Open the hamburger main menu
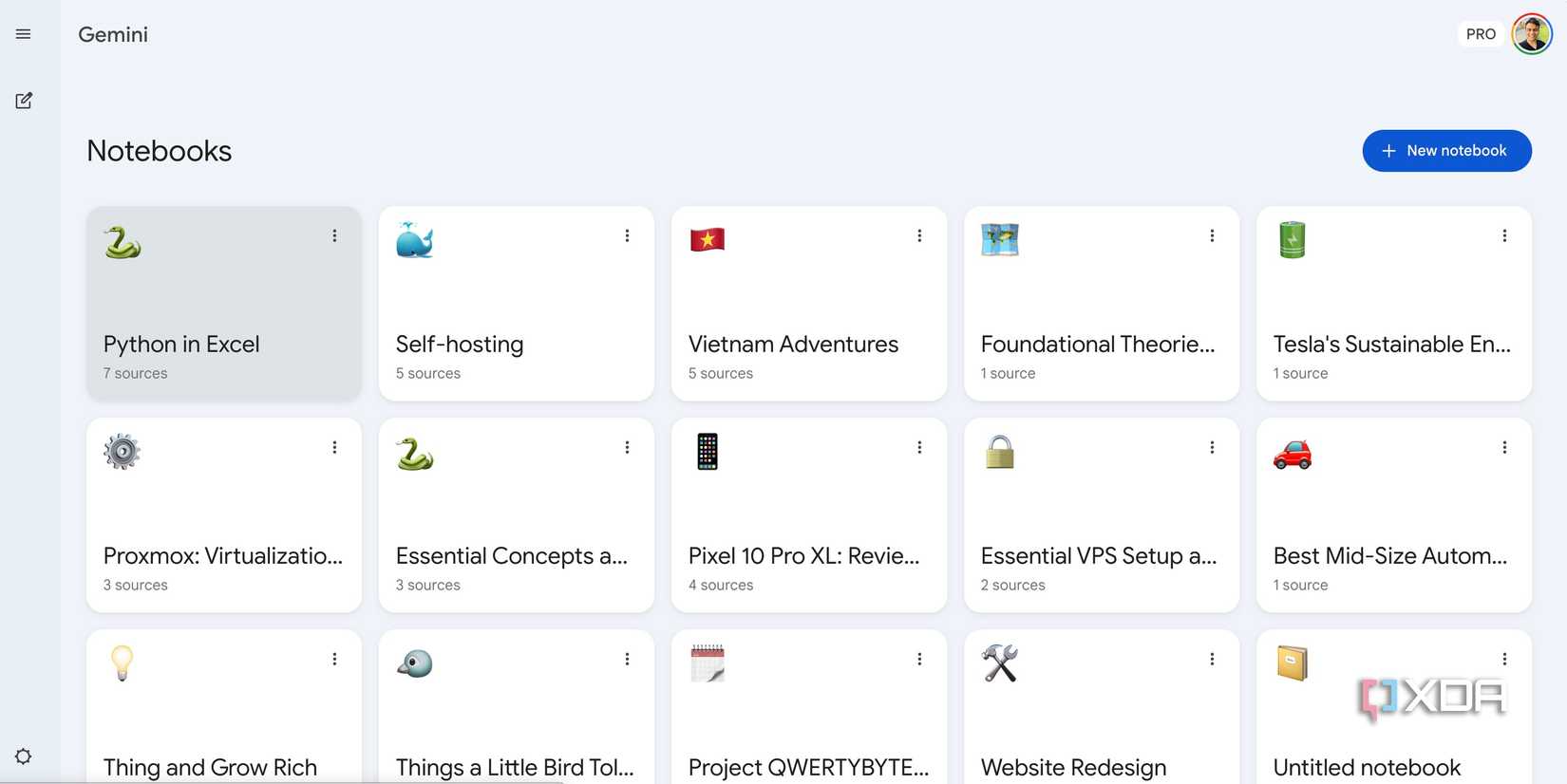 tap(24, 34)
